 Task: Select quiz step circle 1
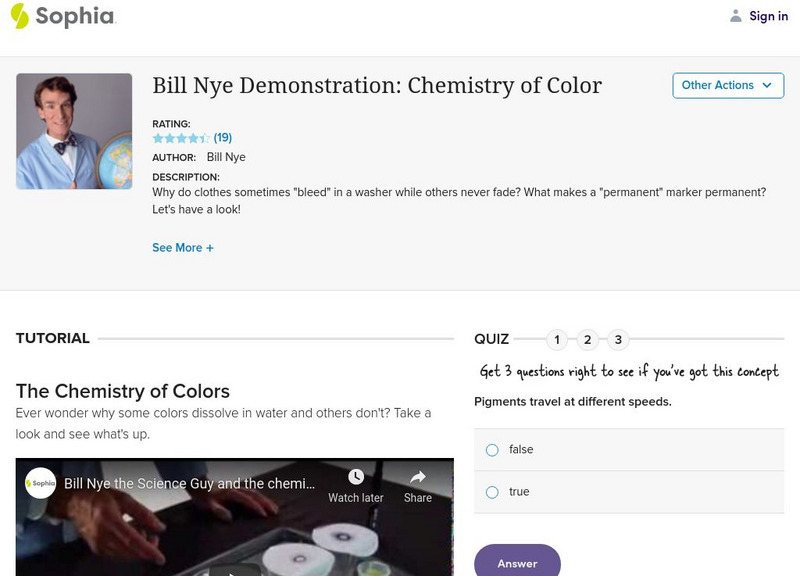point(555,338)
